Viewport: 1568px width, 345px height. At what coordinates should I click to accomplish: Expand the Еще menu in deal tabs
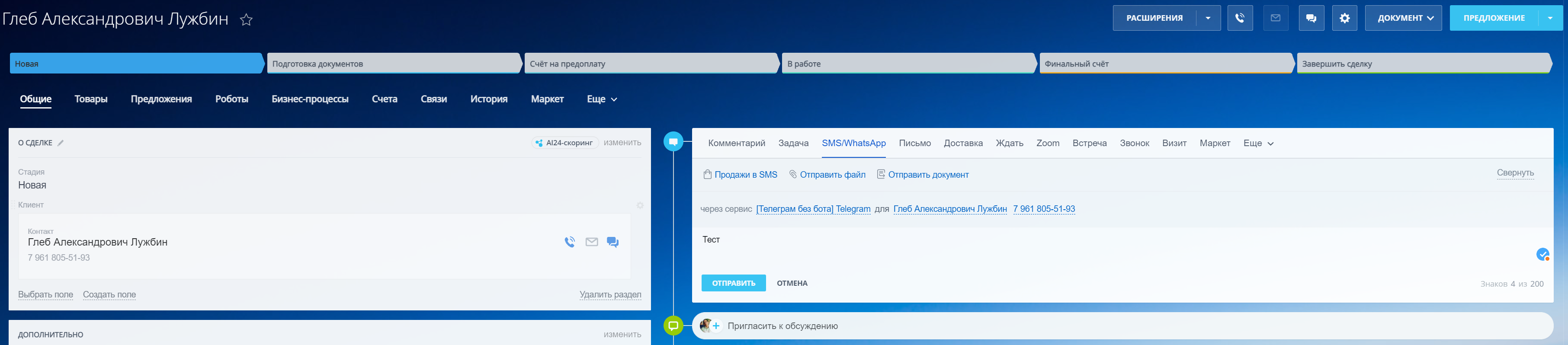tap(602, 99)
